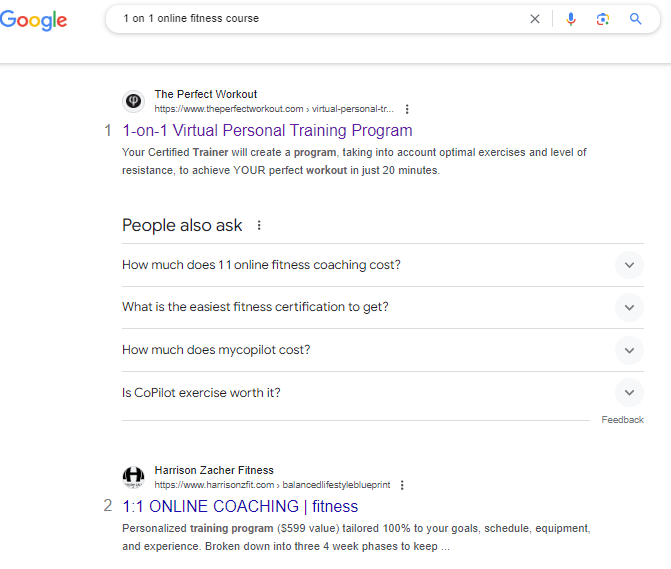Click harrisonzfit.com URL breadcrumb

click(272, 485)
